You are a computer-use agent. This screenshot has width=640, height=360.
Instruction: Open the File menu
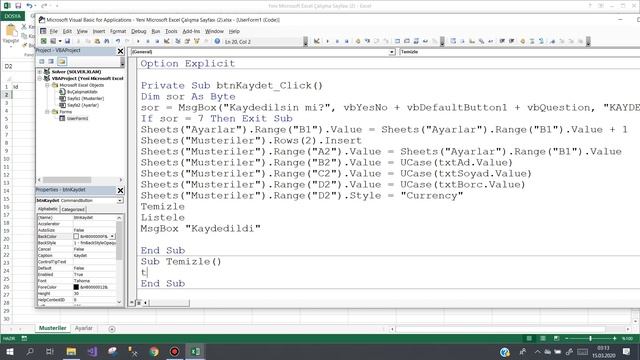pos(53,31)
